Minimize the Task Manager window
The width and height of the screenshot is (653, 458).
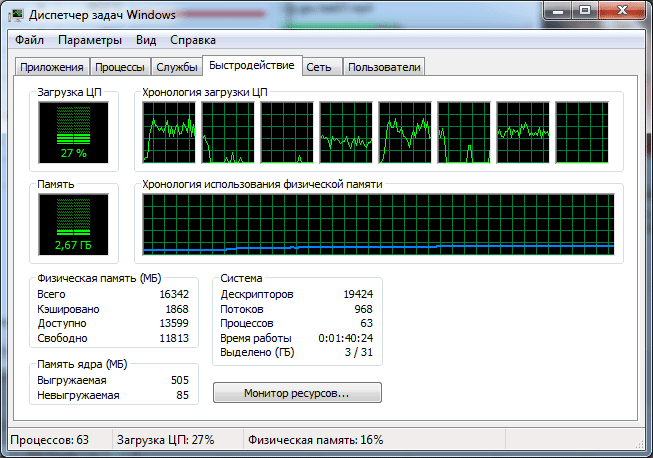558,10
